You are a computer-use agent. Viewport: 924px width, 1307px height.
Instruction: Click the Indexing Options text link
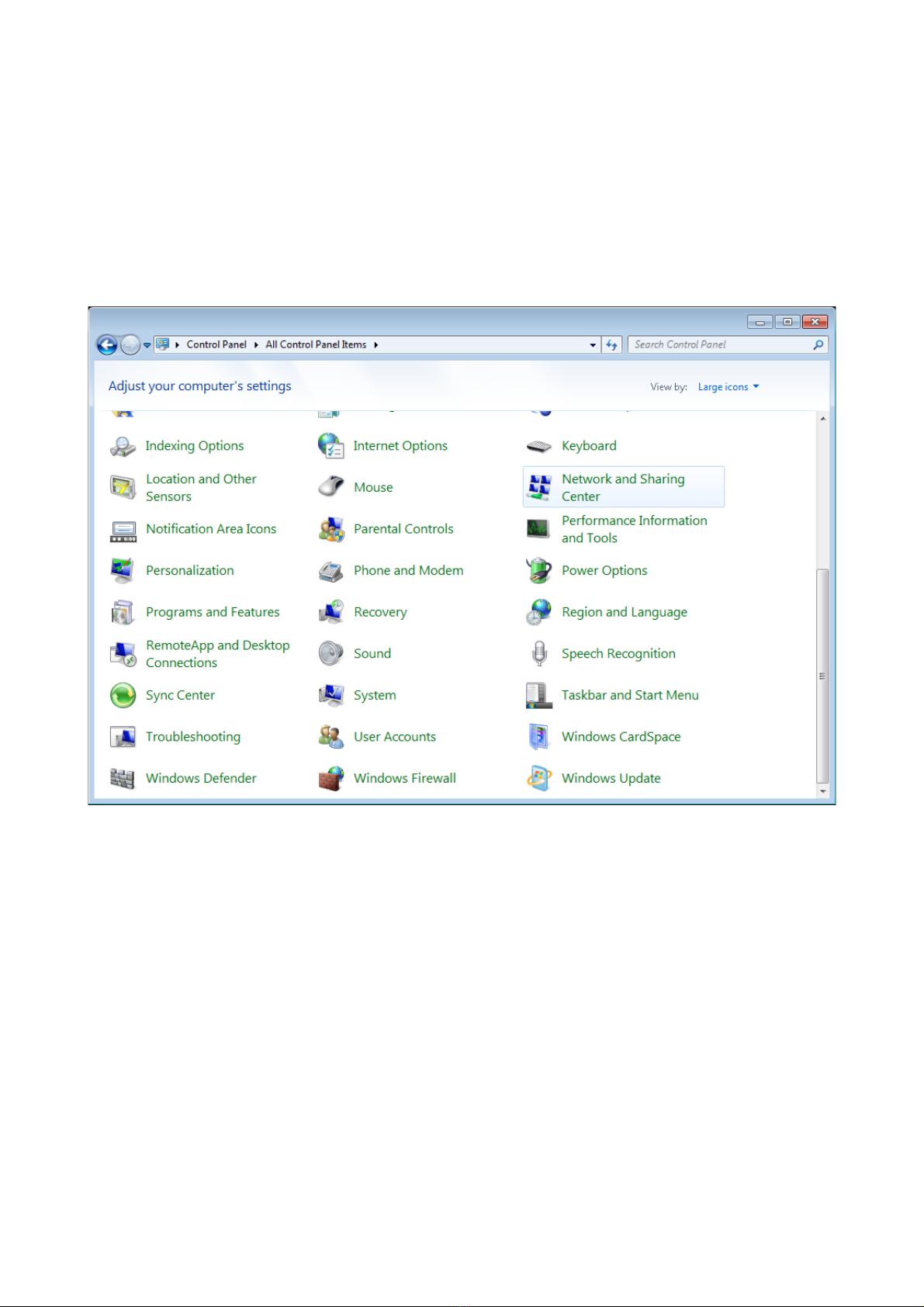[195, 446]
